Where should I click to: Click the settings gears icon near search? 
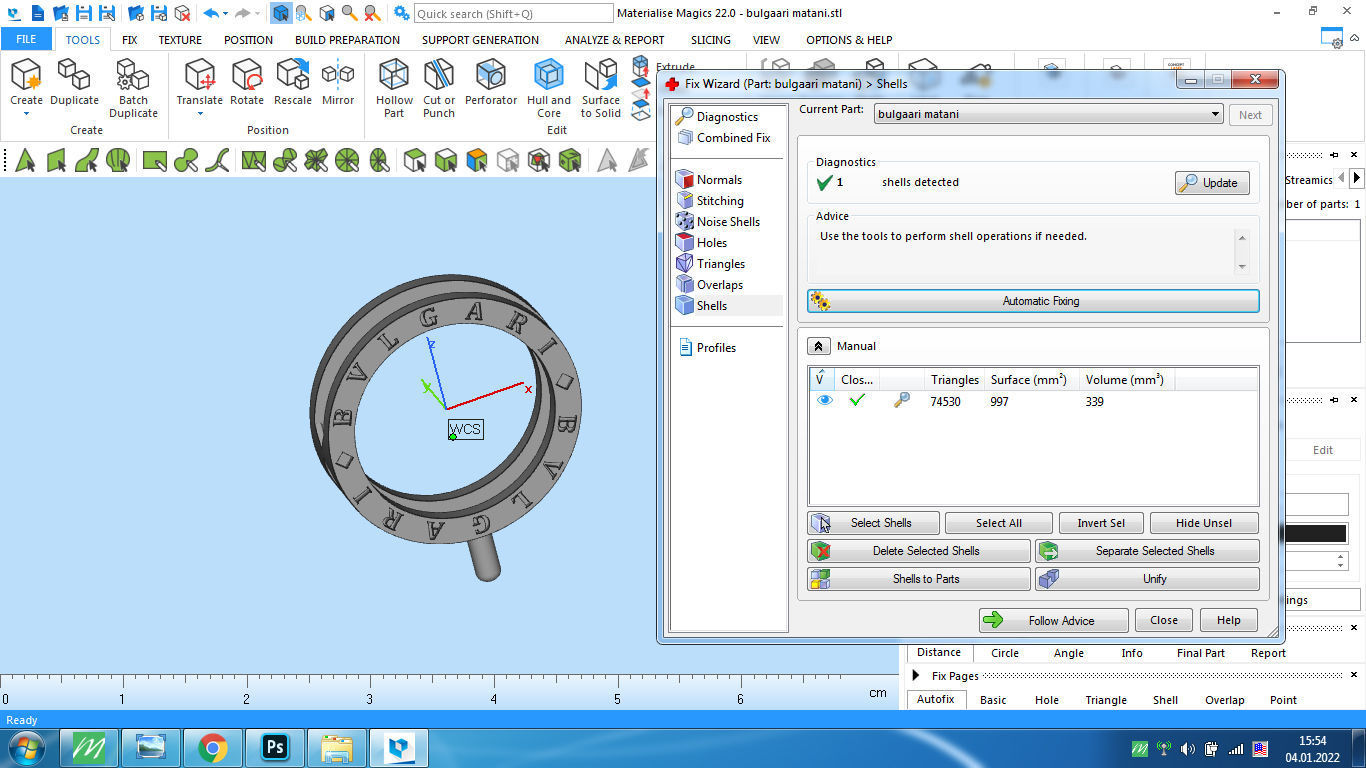point(401,13)
